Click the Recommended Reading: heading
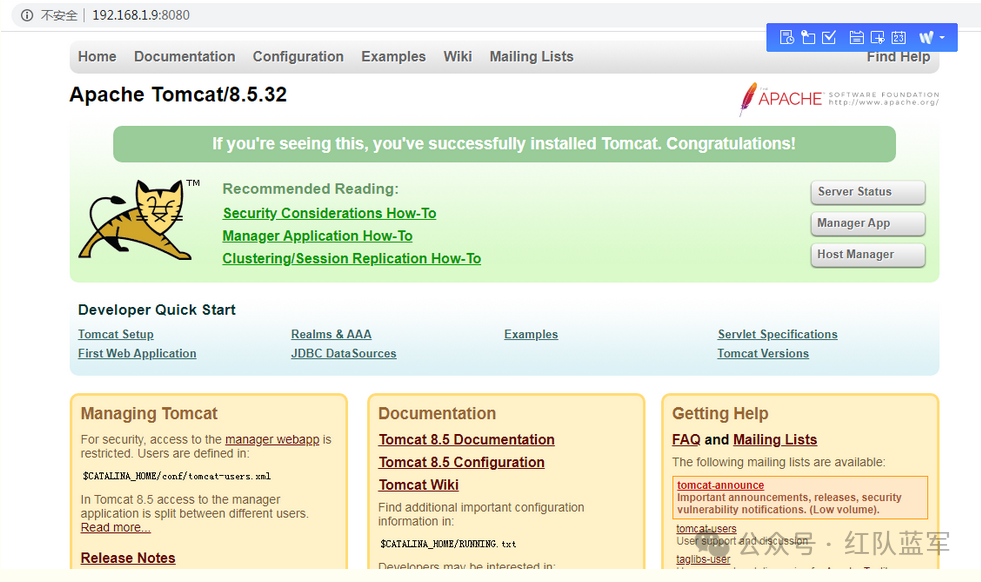Image resolution: width=981 pixels, height=582 pixels. [x=310, y=189]
